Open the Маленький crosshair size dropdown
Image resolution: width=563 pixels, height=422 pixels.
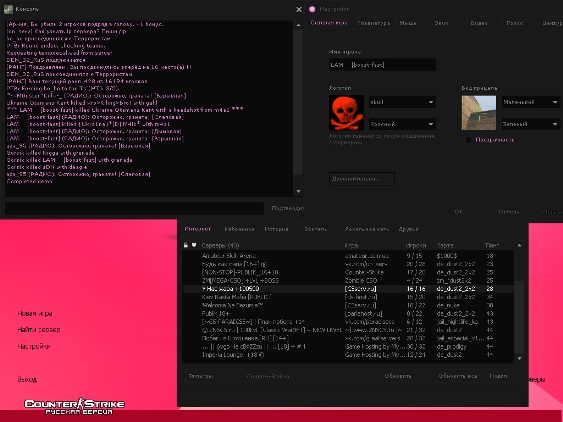coord(531,102)
